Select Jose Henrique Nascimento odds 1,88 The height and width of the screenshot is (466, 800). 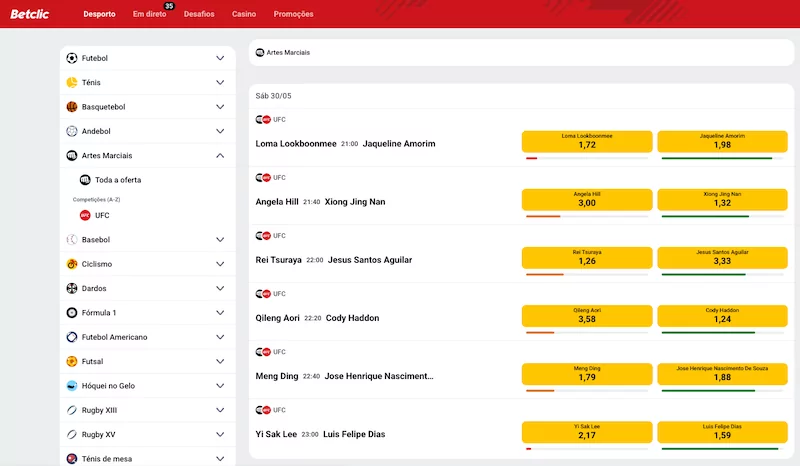(x=722, y=374)
